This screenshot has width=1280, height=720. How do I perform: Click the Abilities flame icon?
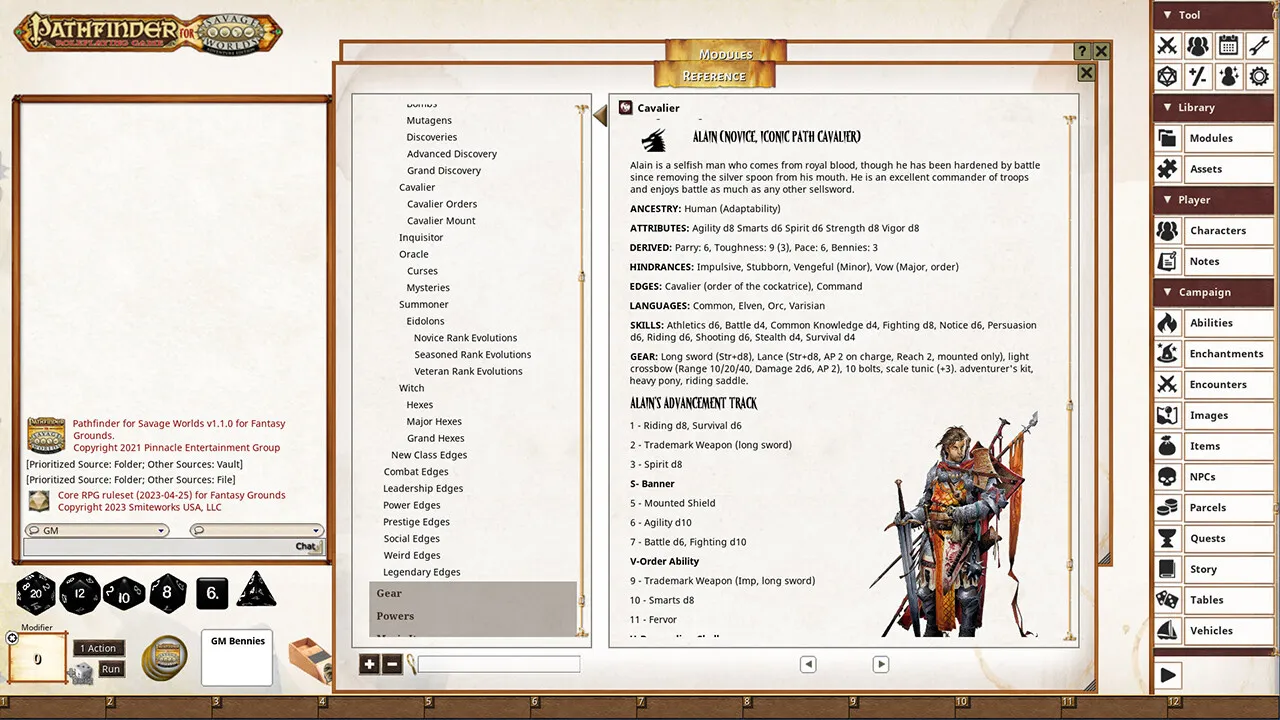click(1167, 323)
